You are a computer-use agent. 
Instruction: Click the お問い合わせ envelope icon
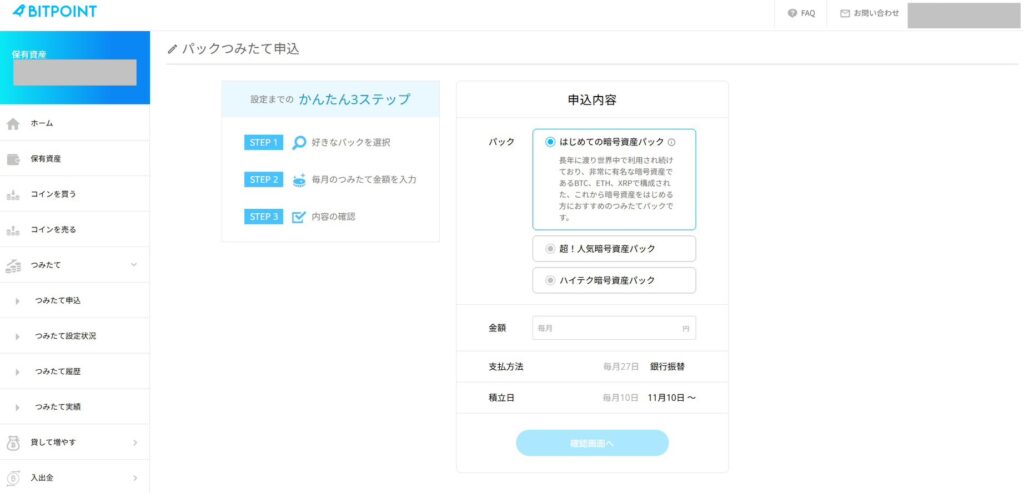point(845,13)
